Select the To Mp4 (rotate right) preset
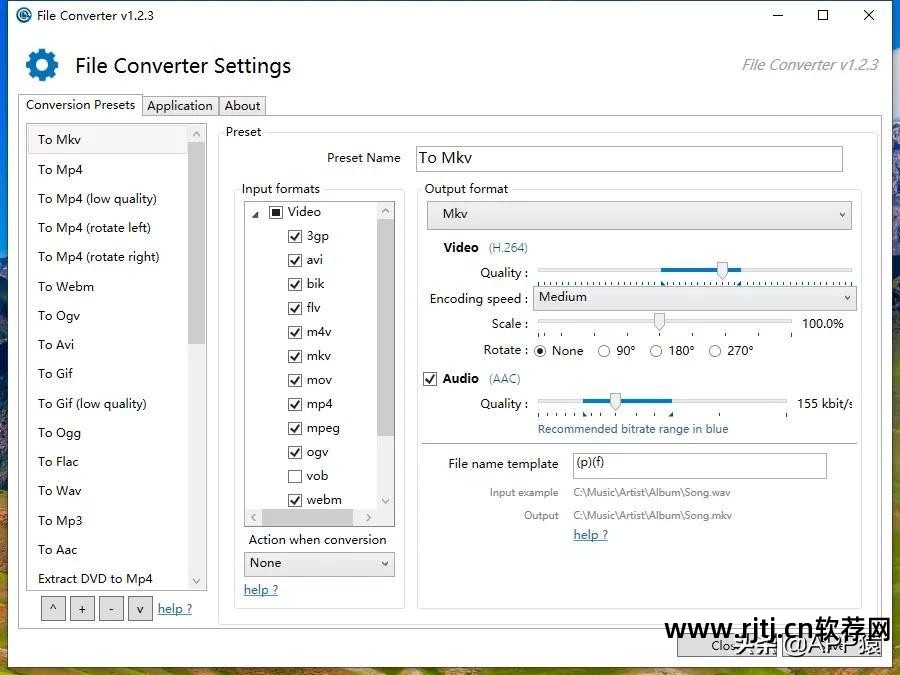Image resolution: width=900 pixels, height=675 pixels. [x=108, y=257]
